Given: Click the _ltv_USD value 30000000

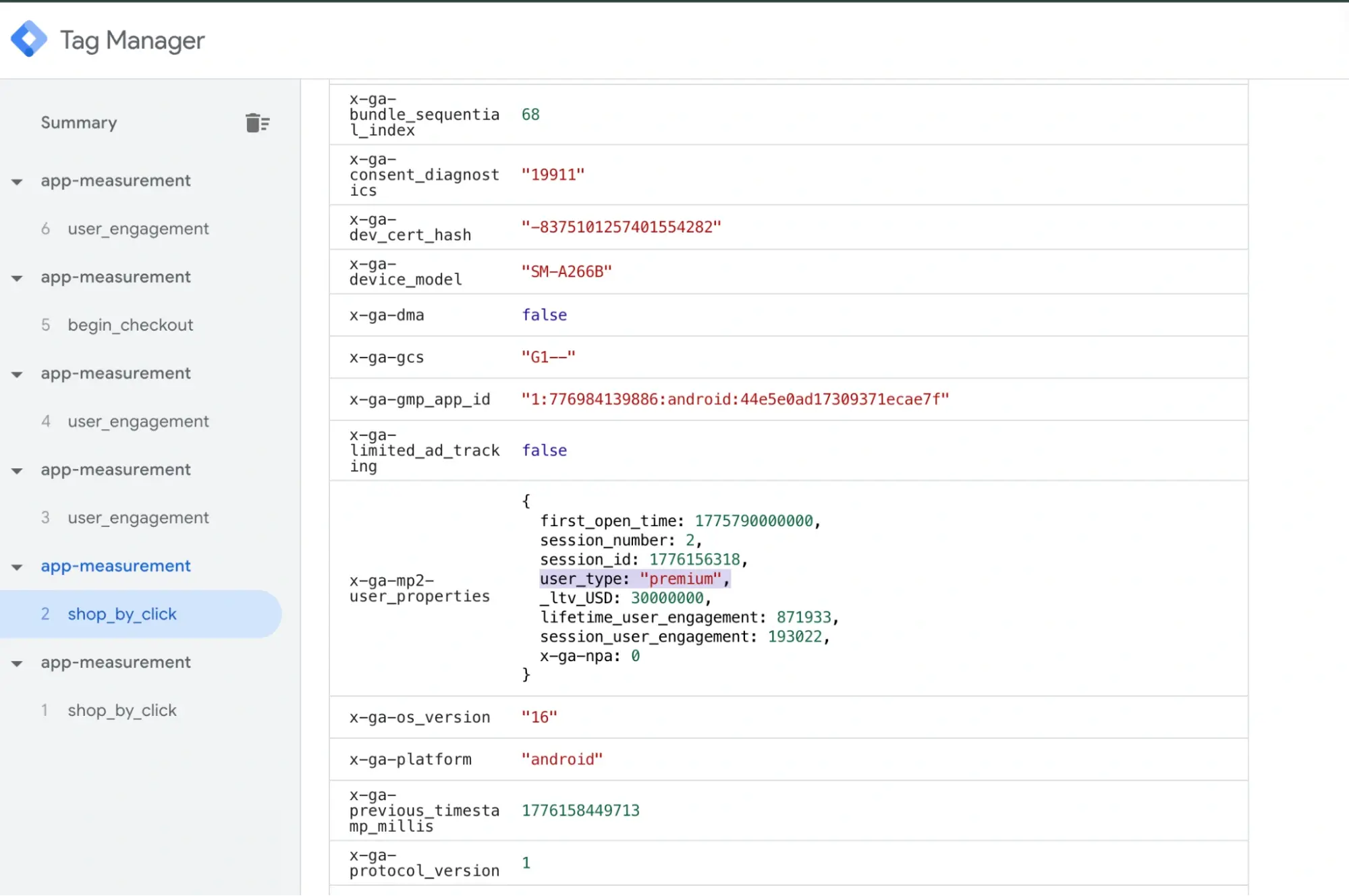Looking at the screenshot, I should click(667, 598).
